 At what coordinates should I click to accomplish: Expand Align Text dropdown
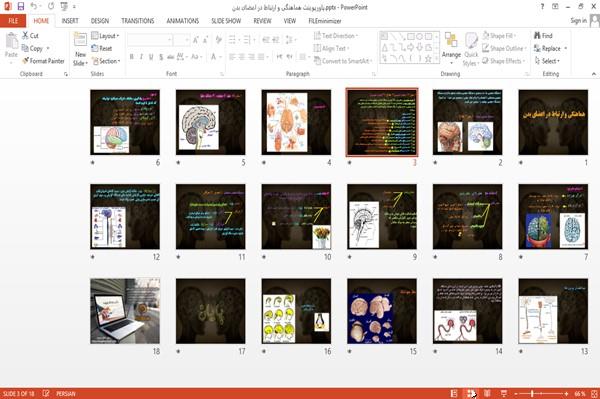pos(331,48)
